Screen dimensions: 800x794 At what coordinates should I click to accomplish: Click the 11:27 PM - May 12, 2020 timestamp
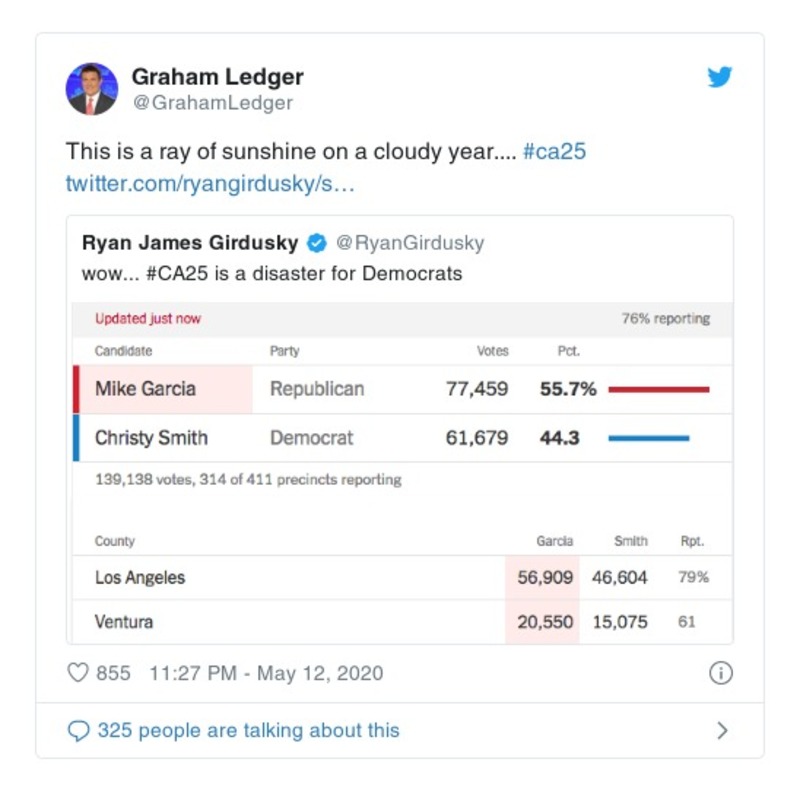[x=265, y=673]
